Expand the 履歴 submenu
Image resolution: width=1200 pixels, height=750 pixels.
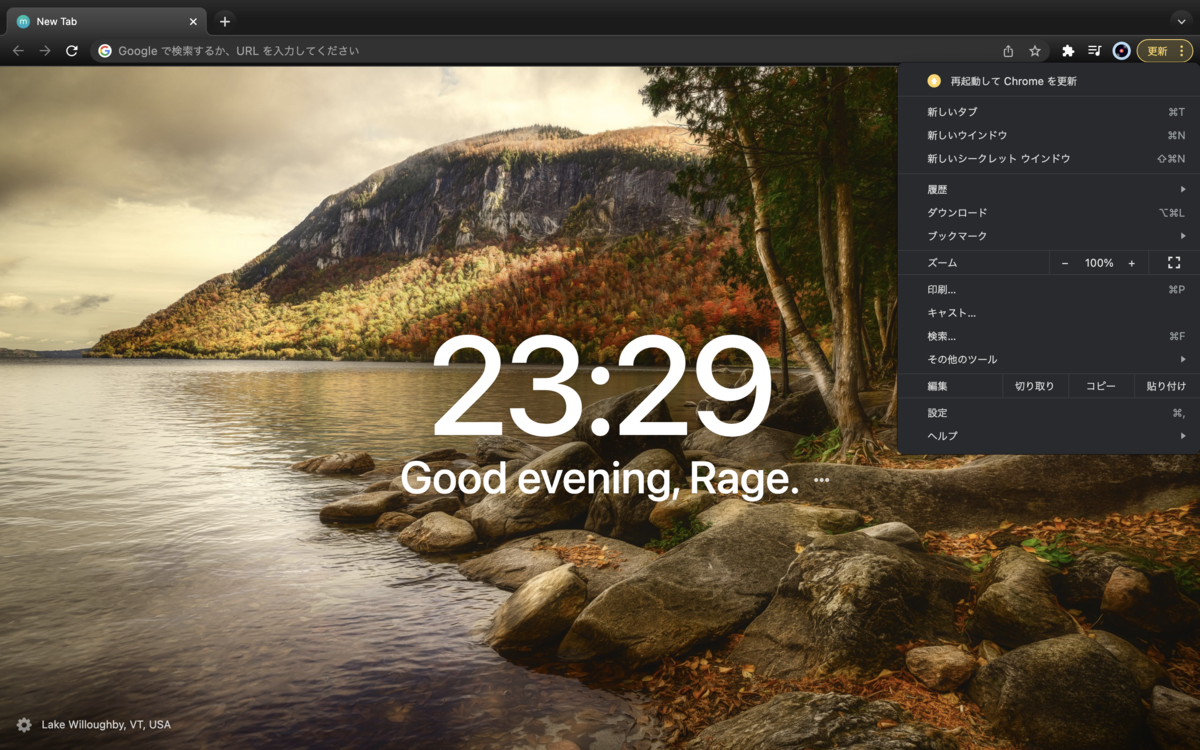pyautogui.click(x=1048, y=189)
